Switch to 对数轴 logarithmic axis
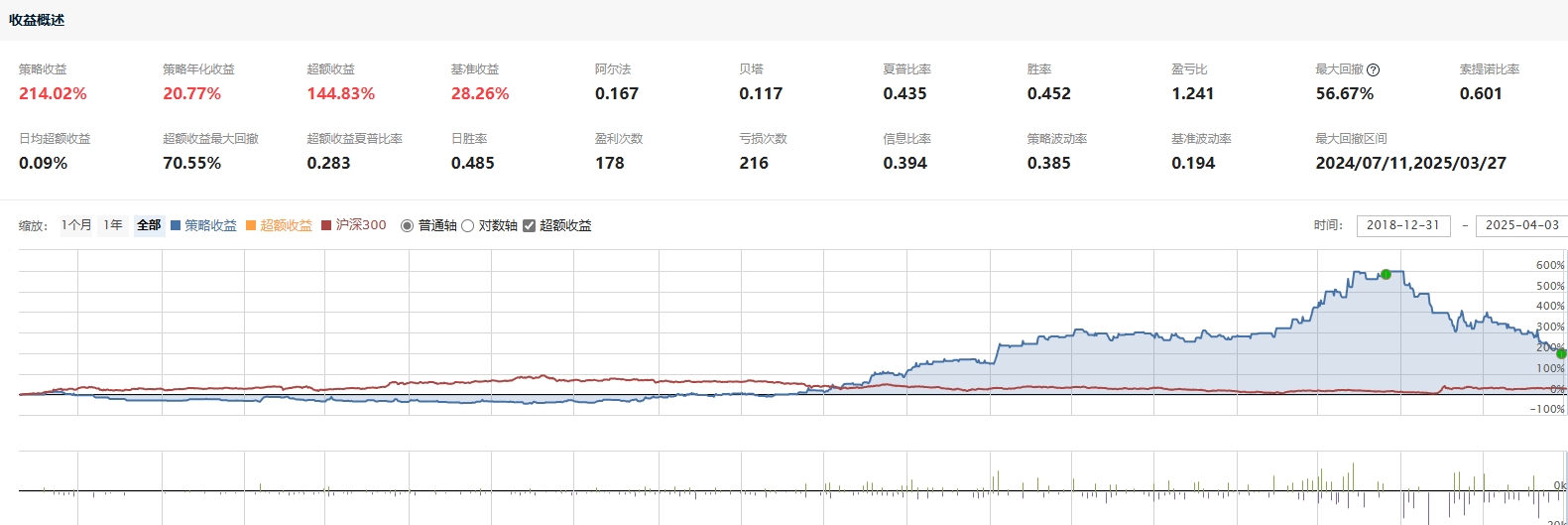Image resolution: width=1568 pixels, height=525 pixels. pos(467,225)
